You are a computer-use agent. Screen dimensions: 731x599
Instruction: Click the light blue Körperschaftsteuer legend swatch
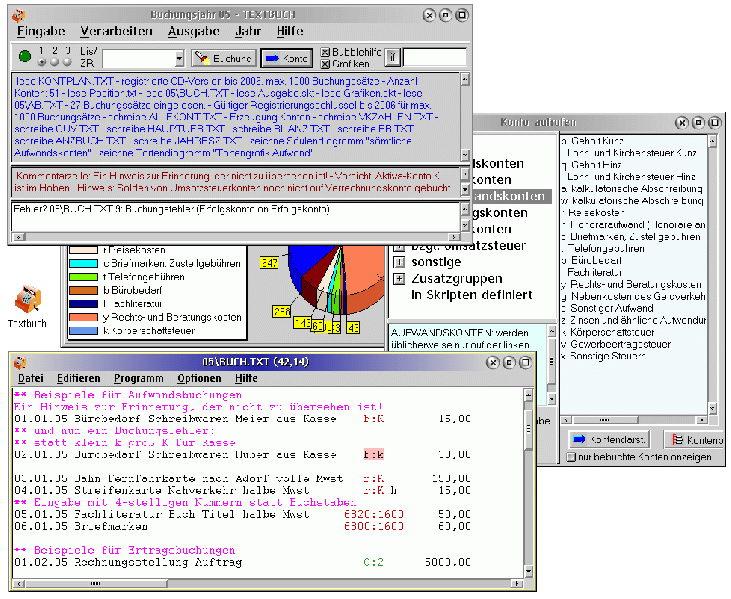tap(83, 331)
